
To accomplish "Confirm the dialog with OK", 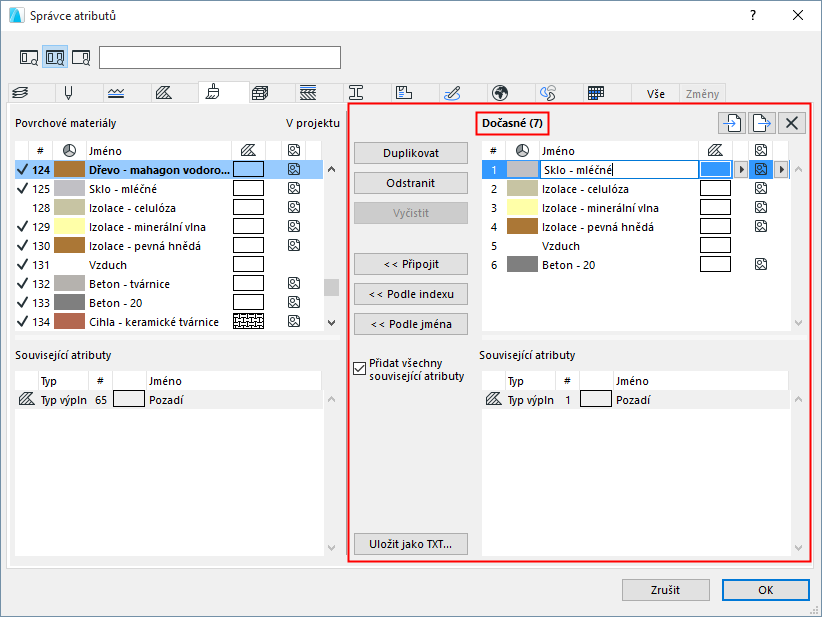I will click(x=765, y=590).
